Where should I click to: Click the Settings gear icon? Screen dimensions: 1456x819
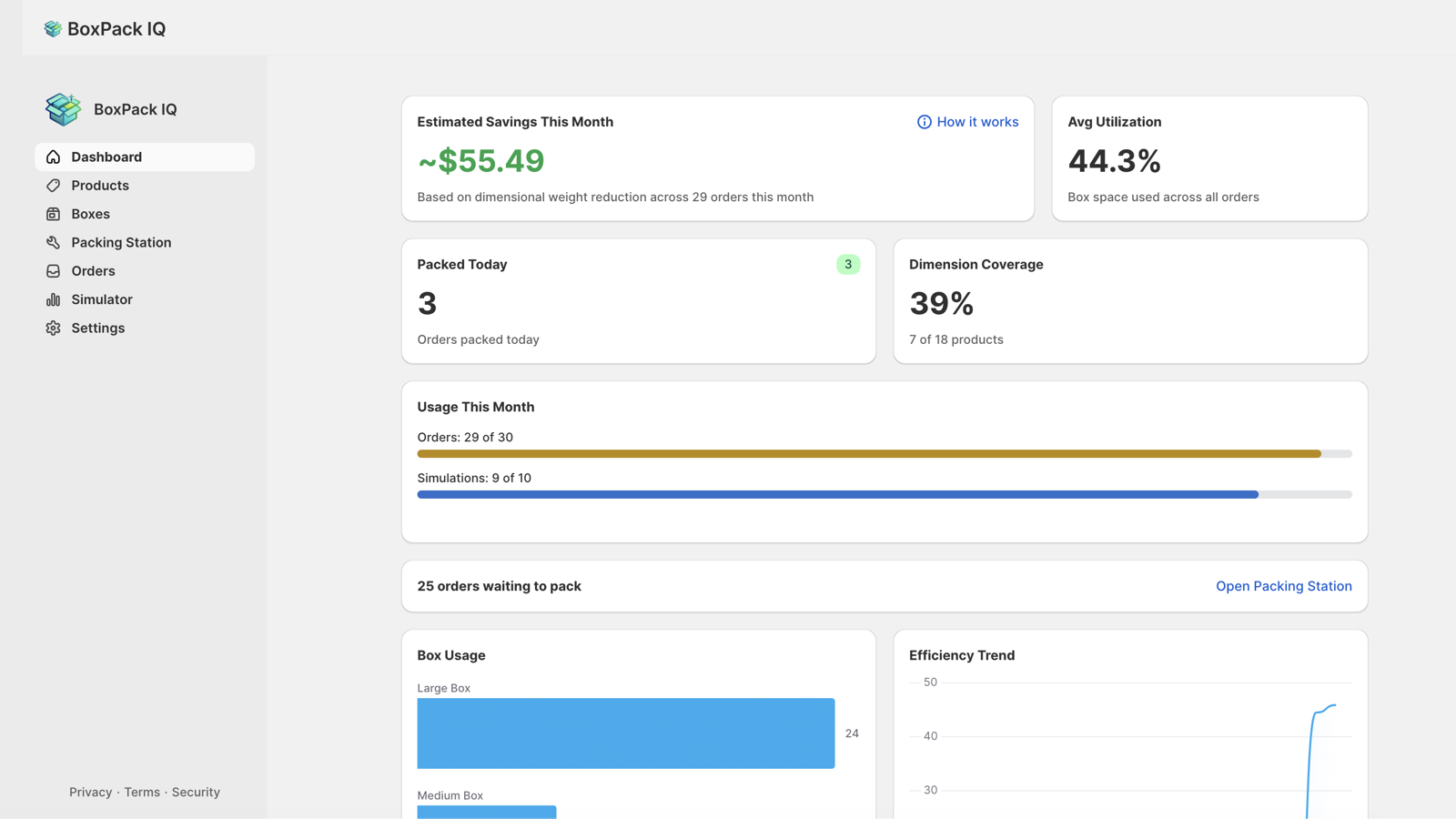click(x=53, y=328)
